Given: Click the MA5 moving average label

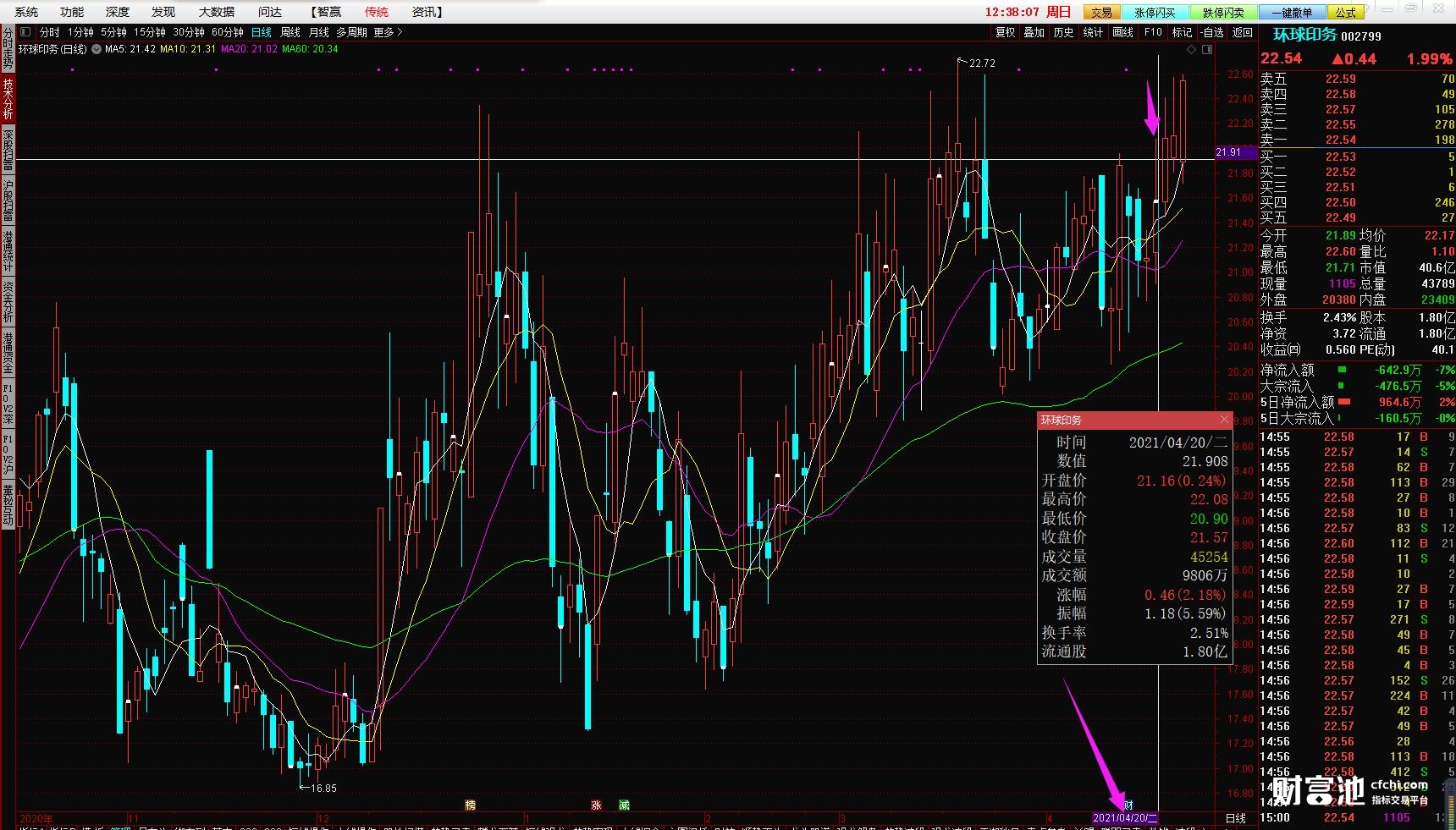Looking at the screenshot, I should click(x=130, y=49).
